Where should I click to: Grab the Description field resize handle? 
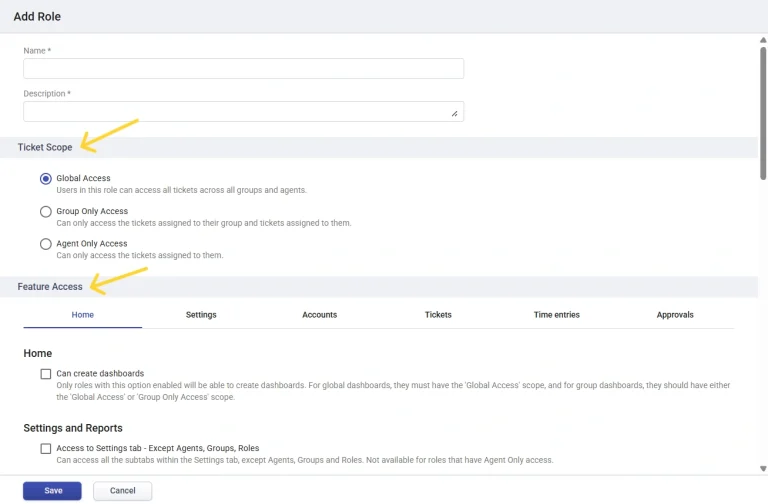455,114
